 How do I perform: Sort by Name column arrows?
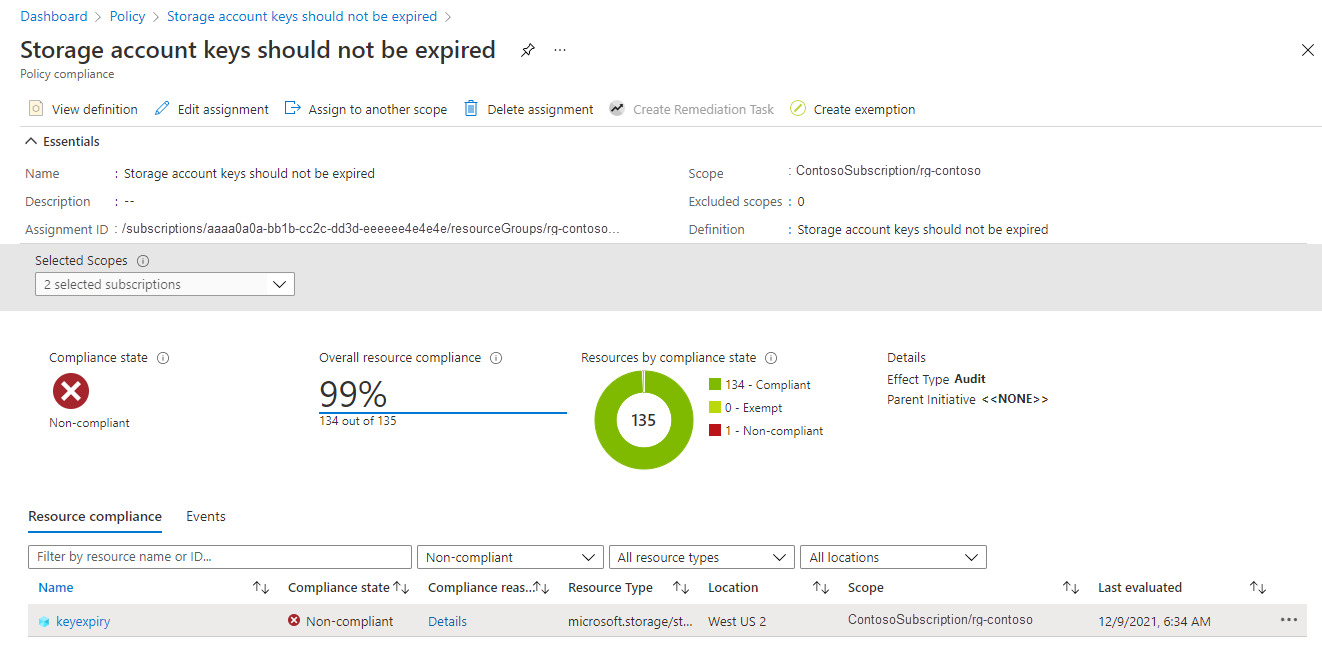(x=261, y=588)
